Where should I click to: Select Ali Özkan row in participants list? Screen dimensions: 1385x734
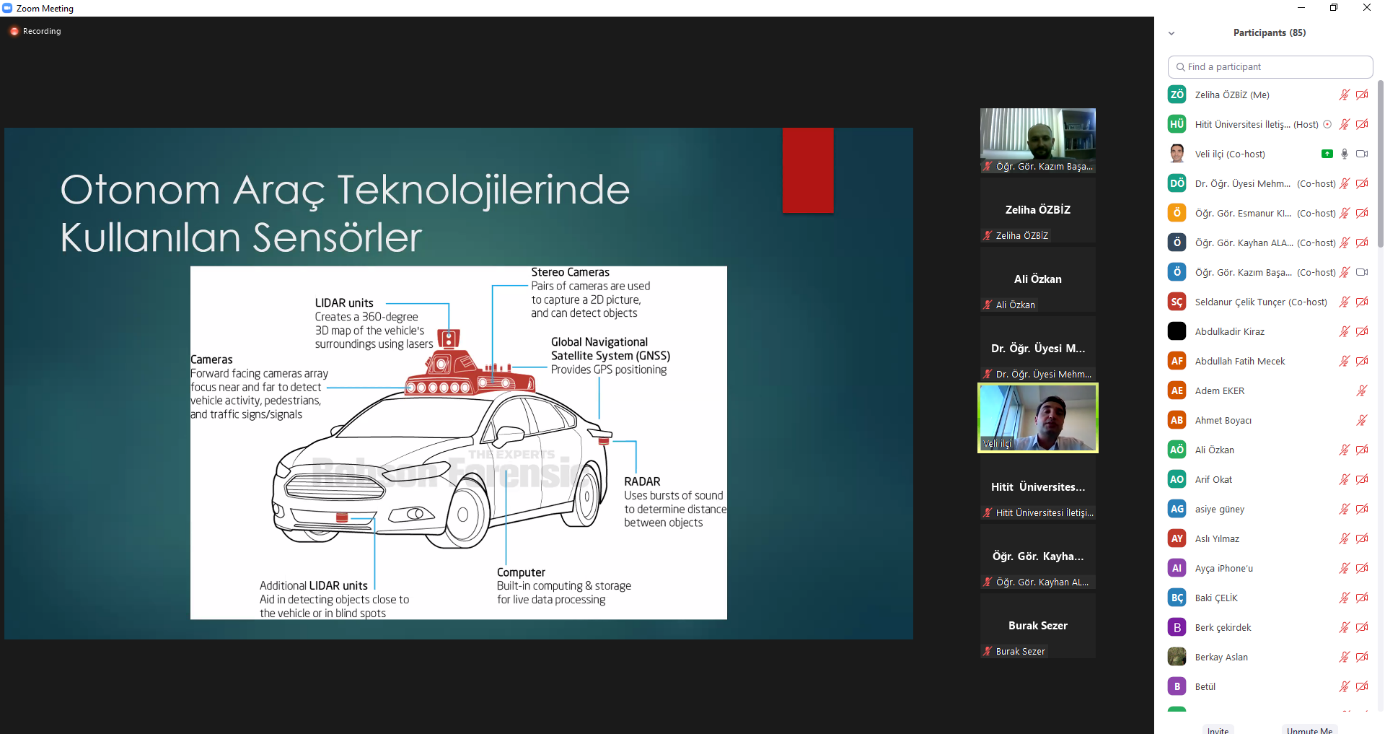(1266, 450)
